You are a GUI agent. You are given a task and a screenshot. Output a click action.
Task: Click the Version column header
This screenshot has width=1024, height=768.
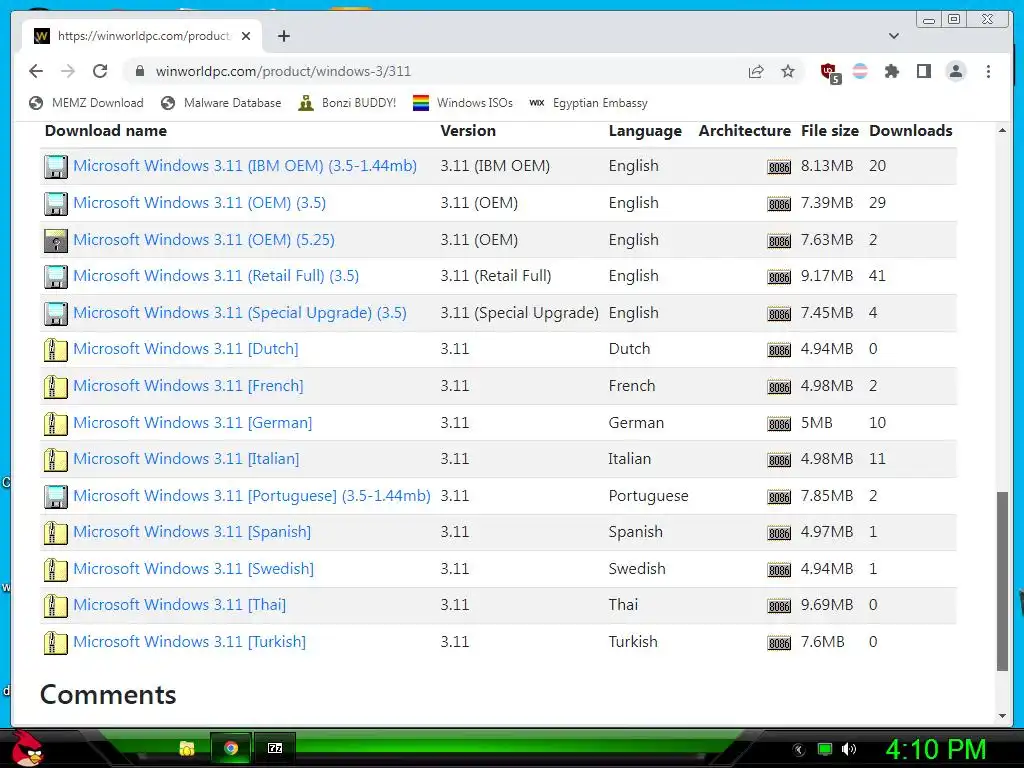tap(468, 131)
